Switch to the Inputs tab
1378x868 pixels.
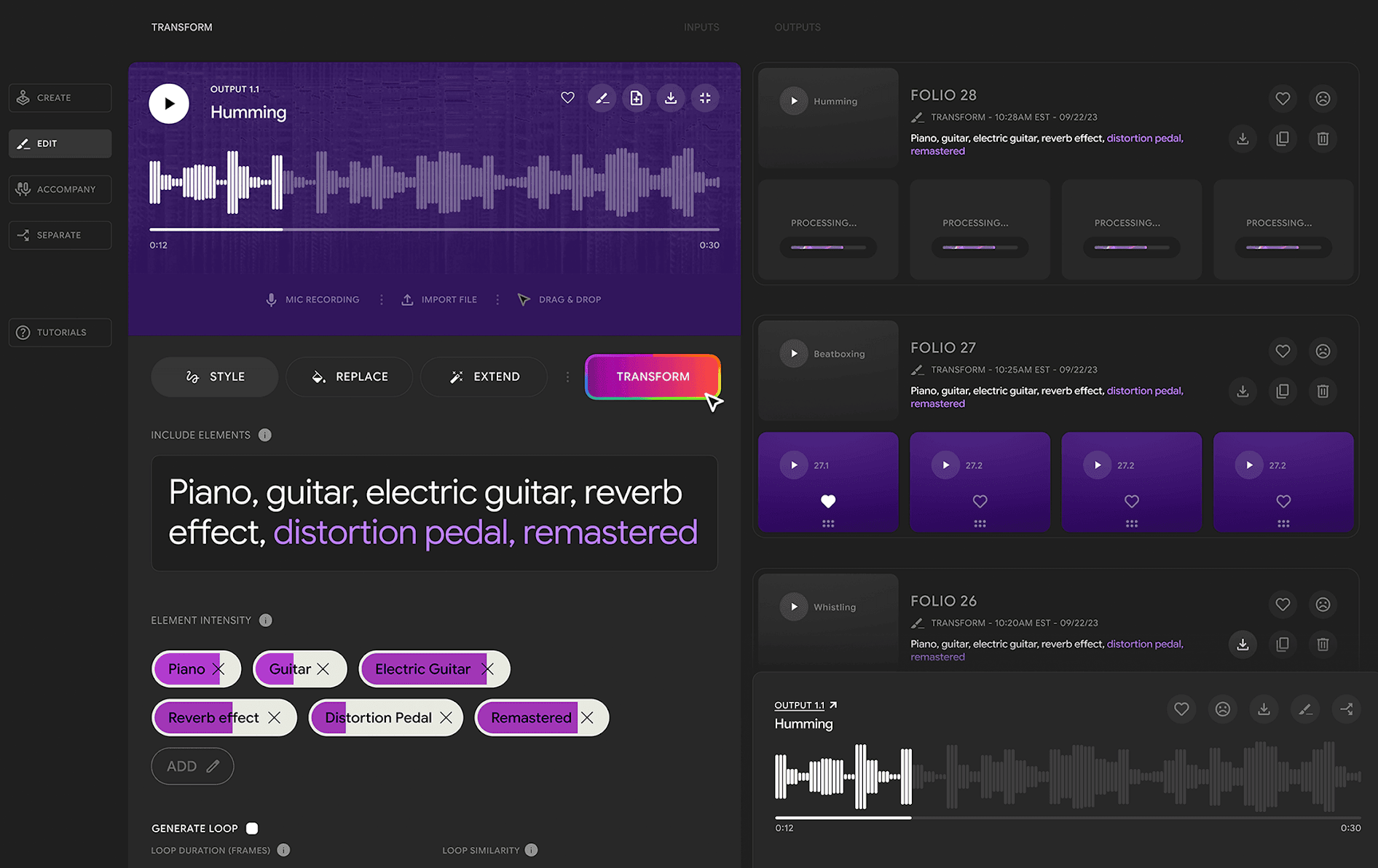coord(701,26)
